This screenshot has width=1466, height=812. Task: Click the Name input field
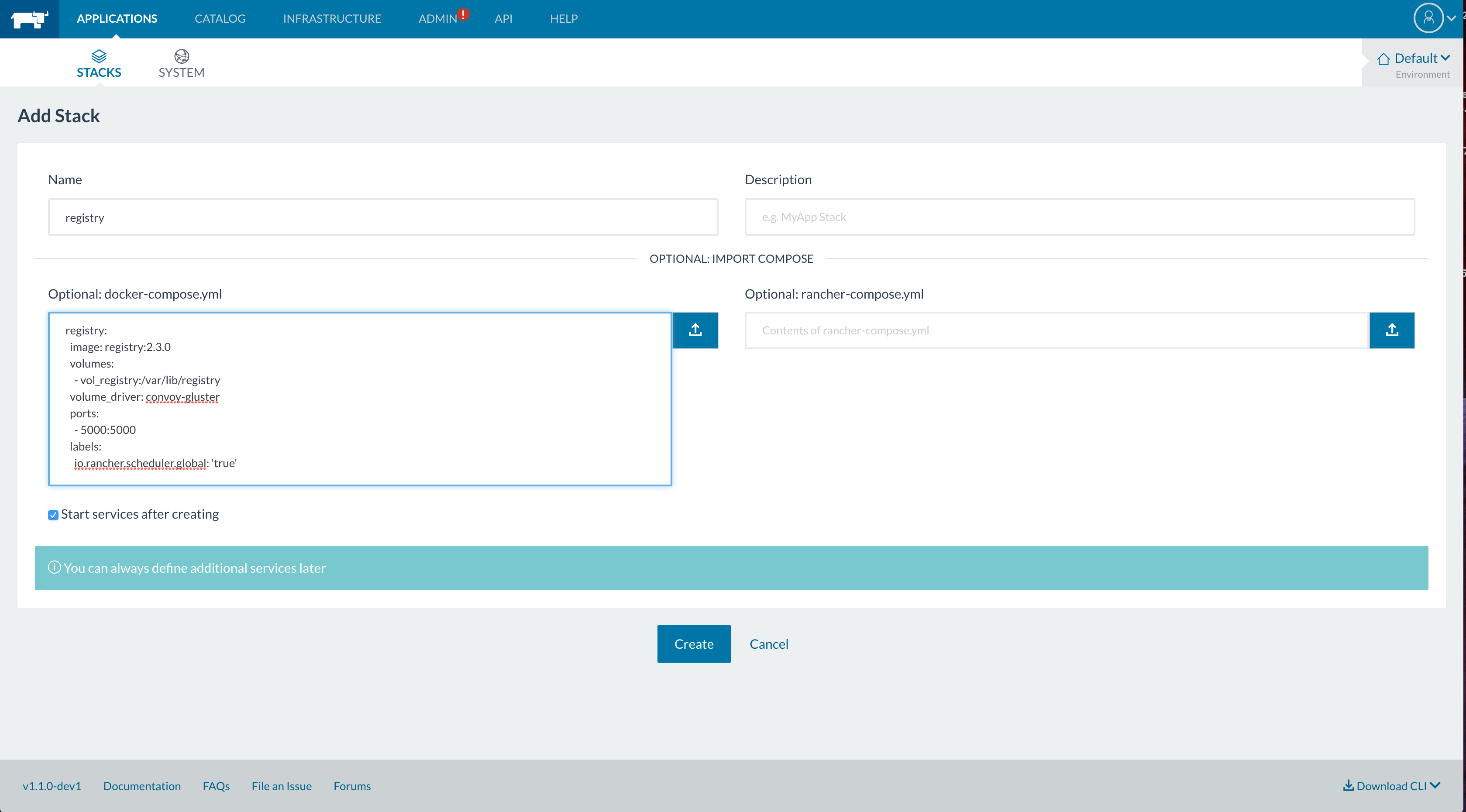click(x=382, y=217)
